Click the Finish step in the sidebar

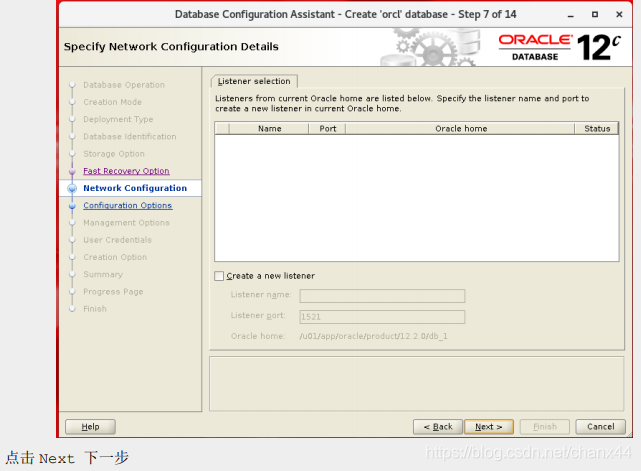point(95,309)
